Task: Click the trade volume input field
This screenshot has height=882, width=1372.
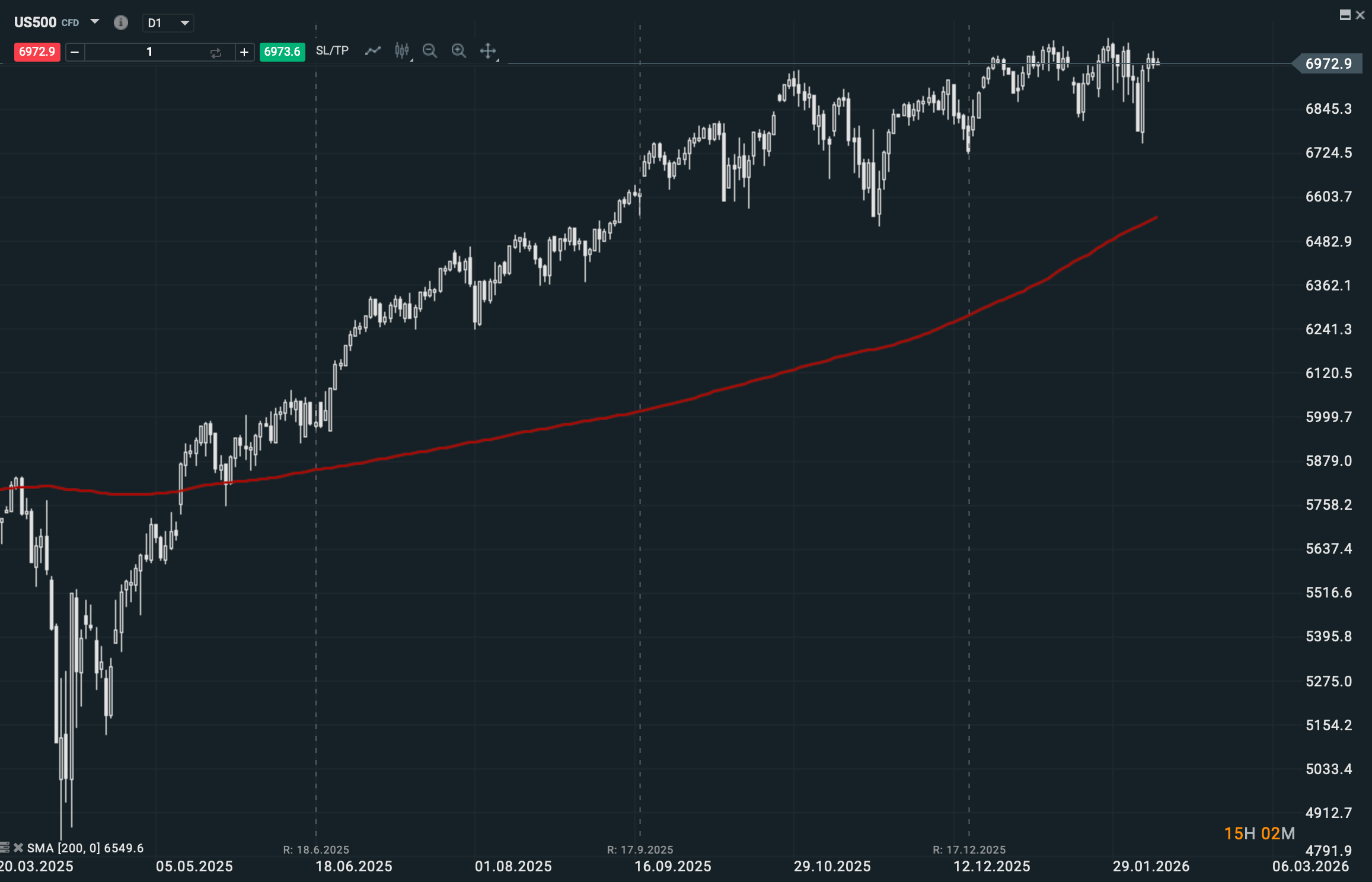Action: pyautogui.click(x=149, y=52)
